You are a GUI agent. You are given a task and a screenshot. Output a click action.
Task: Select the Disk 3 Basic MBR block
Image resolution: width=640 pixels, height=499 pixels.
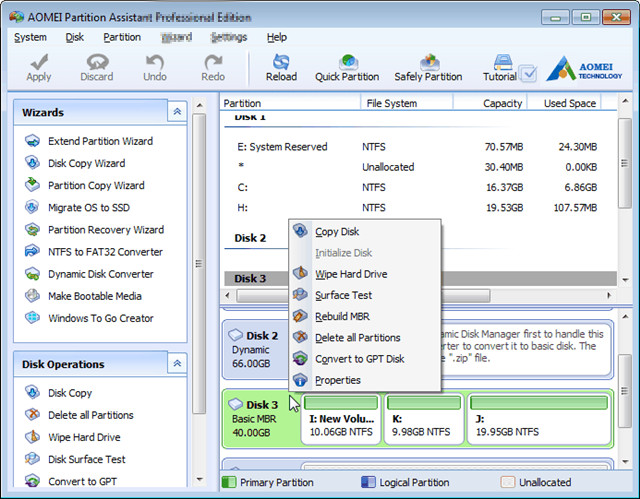tap(260, 419)
